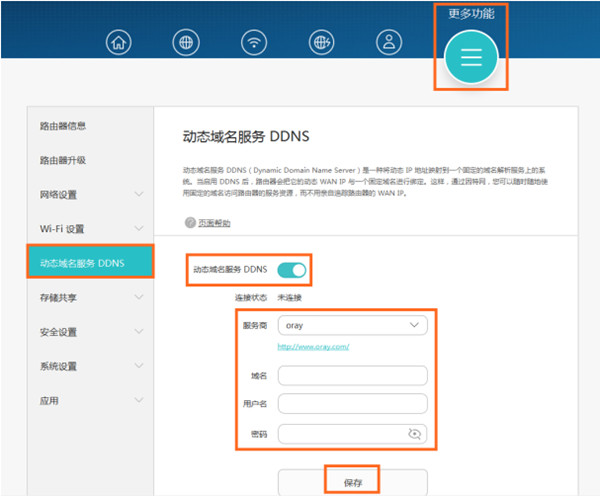Select 路由器升级 in the sidebar
This screenshot has height=496, width=600.
pyautogui.click(x=63, y=160)
